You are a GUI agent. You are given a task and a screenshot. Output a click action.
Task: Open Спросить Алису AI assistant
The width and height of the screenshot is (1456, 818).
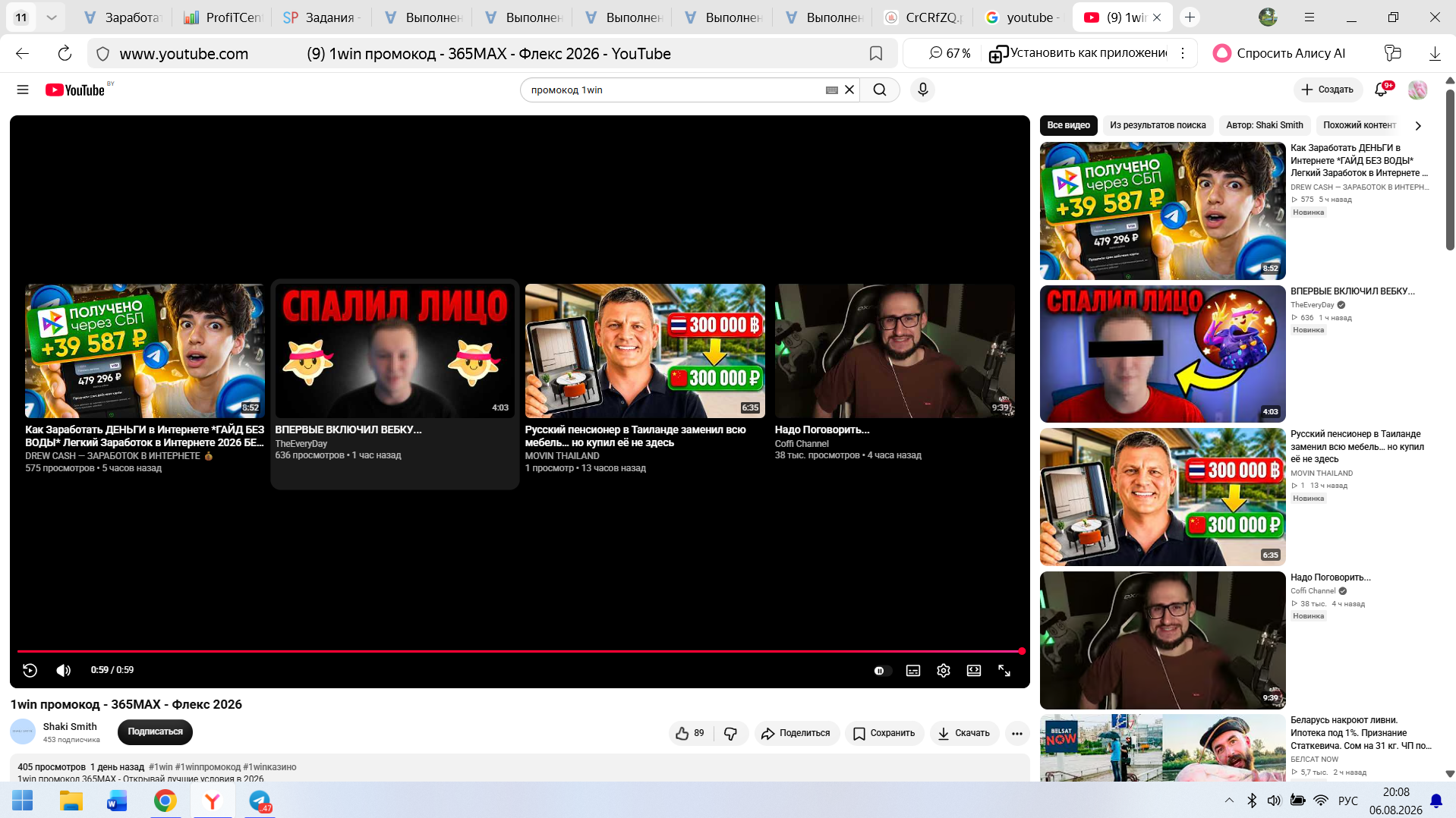click(1279, 53)
